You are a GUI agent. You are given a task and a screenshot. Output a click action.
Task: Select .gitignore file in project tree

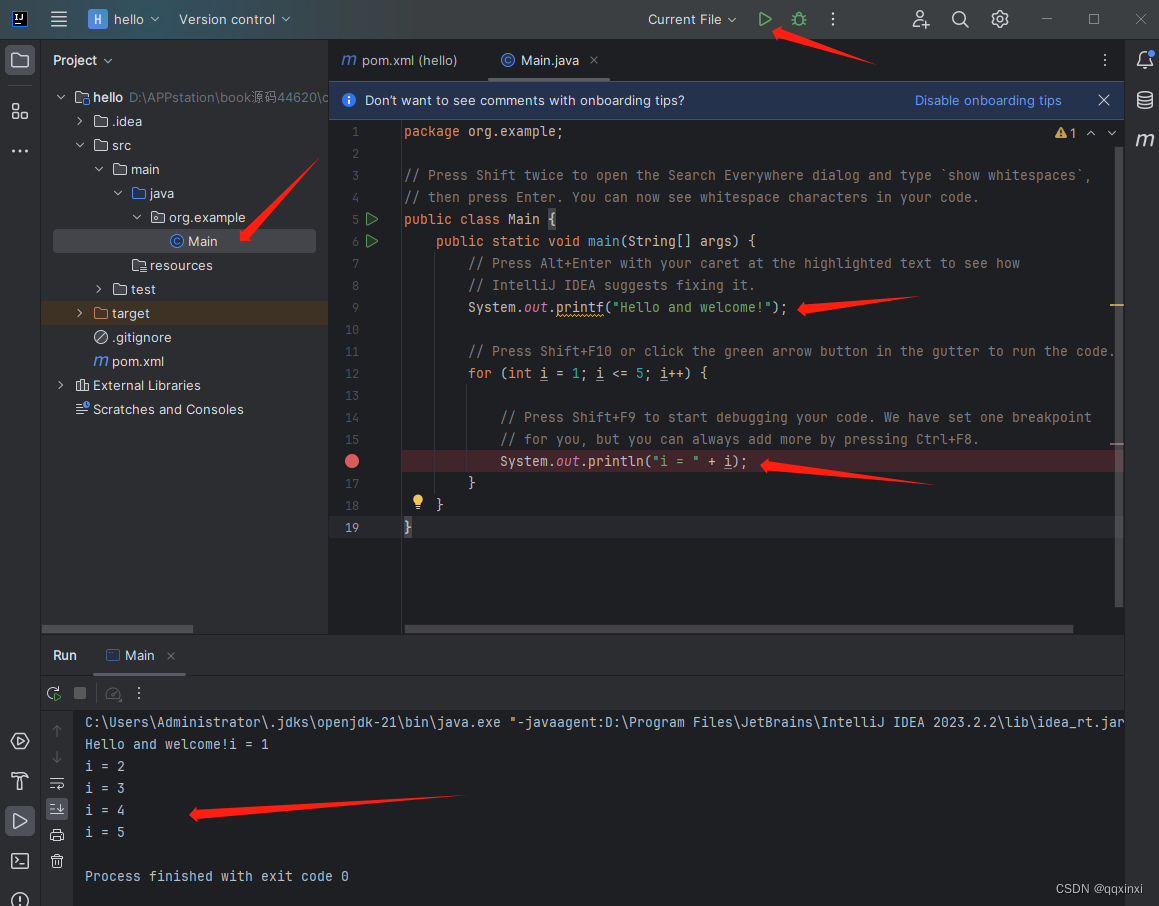tap(141, 337)
